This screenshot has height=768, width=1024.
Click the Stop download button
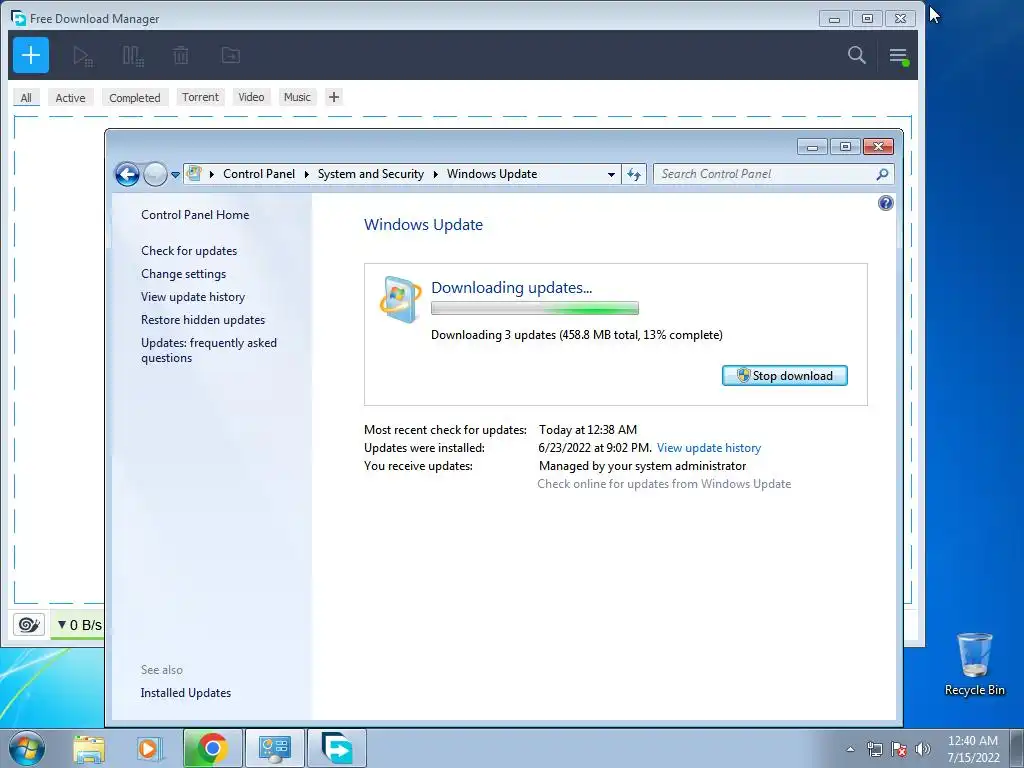784,376
